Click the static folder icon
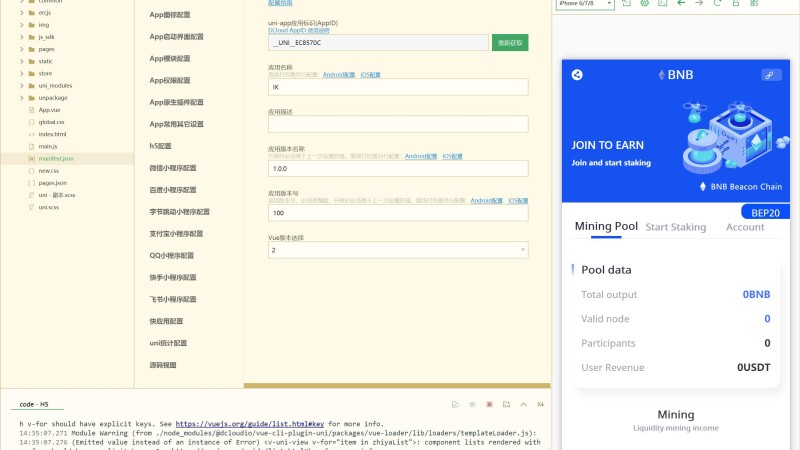800x450 pixels. tap(32, 61)
